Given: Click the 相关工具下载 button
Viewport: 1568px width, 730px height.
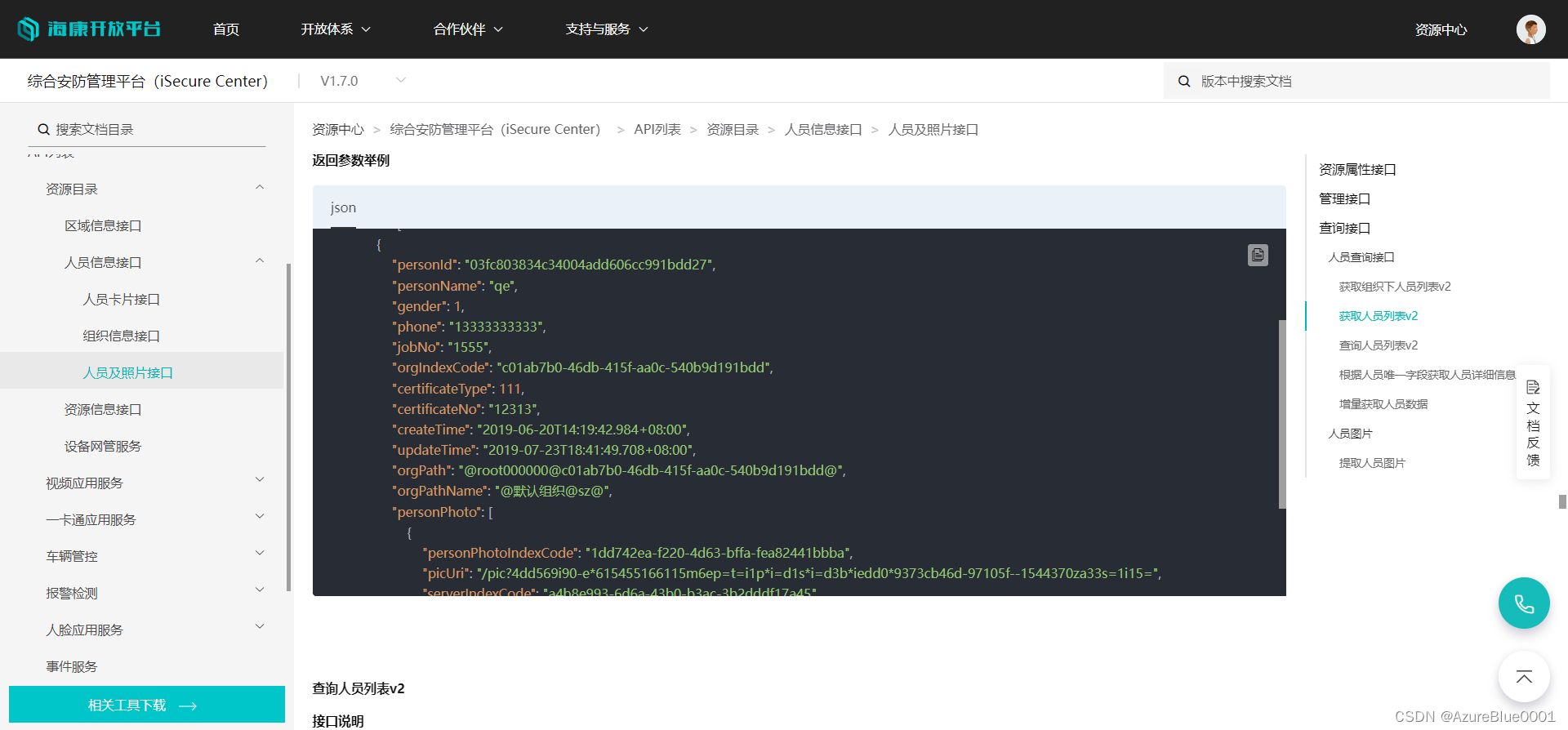Looking at the screenshot, I should 147,705.
